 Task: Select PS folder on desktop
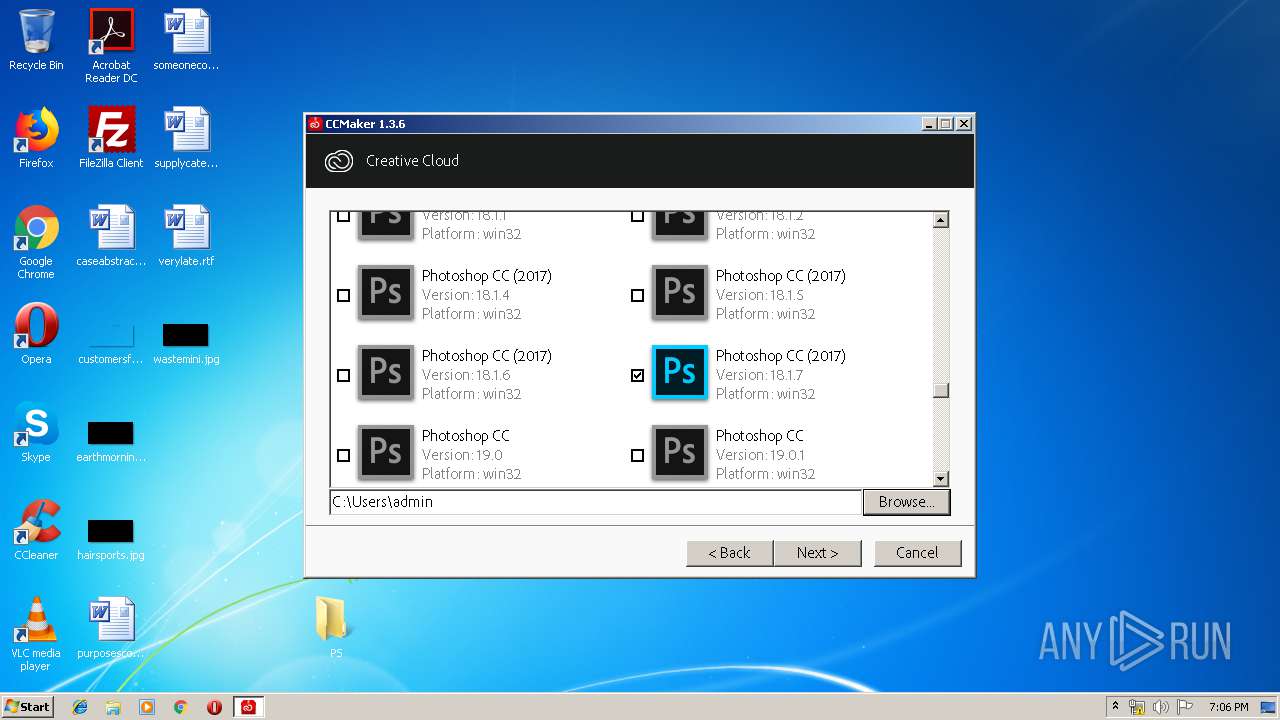coord(331,626)
